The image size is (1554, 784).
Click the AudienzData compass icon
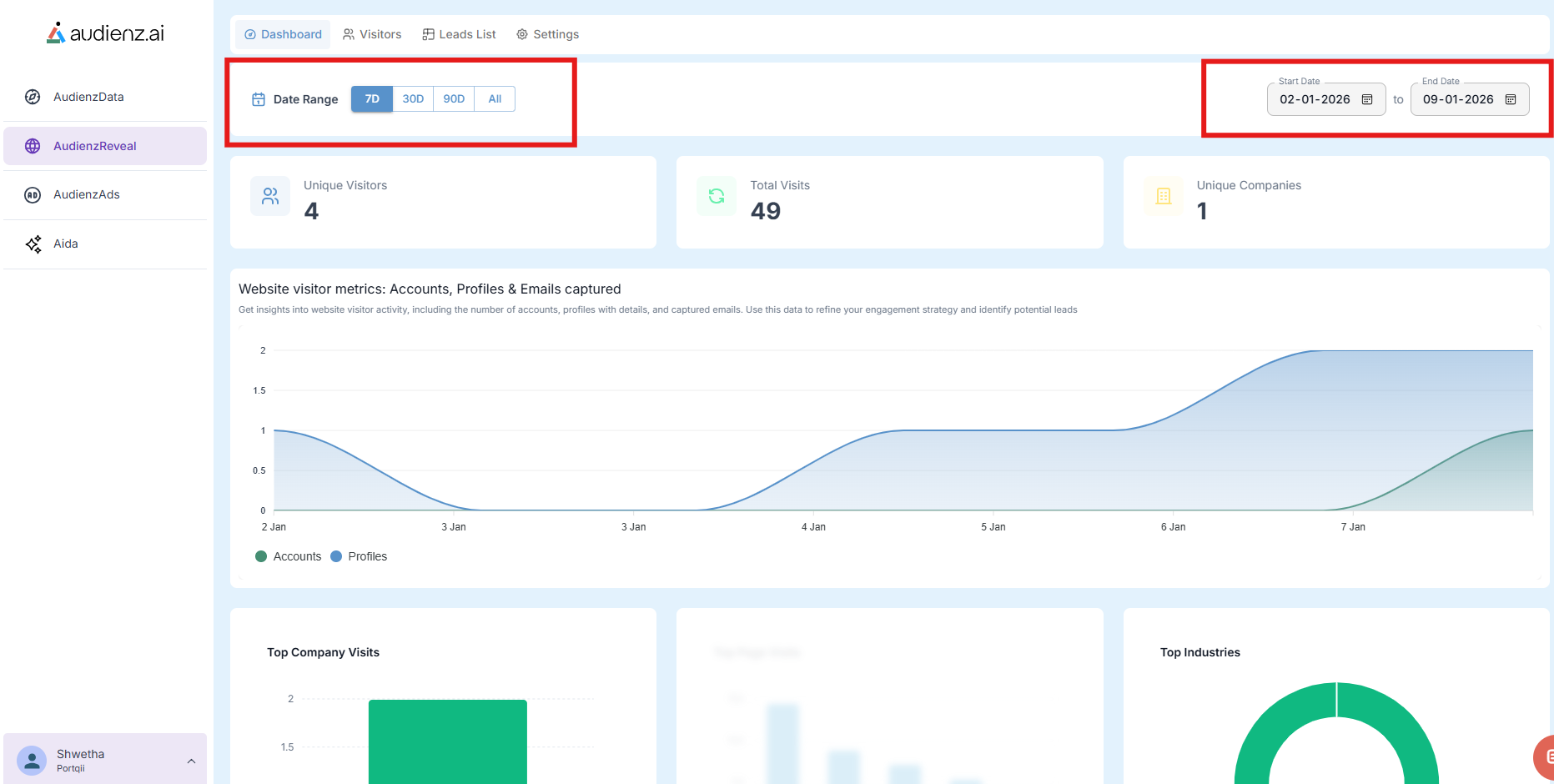pyautogui.click(x=33, y=97)
